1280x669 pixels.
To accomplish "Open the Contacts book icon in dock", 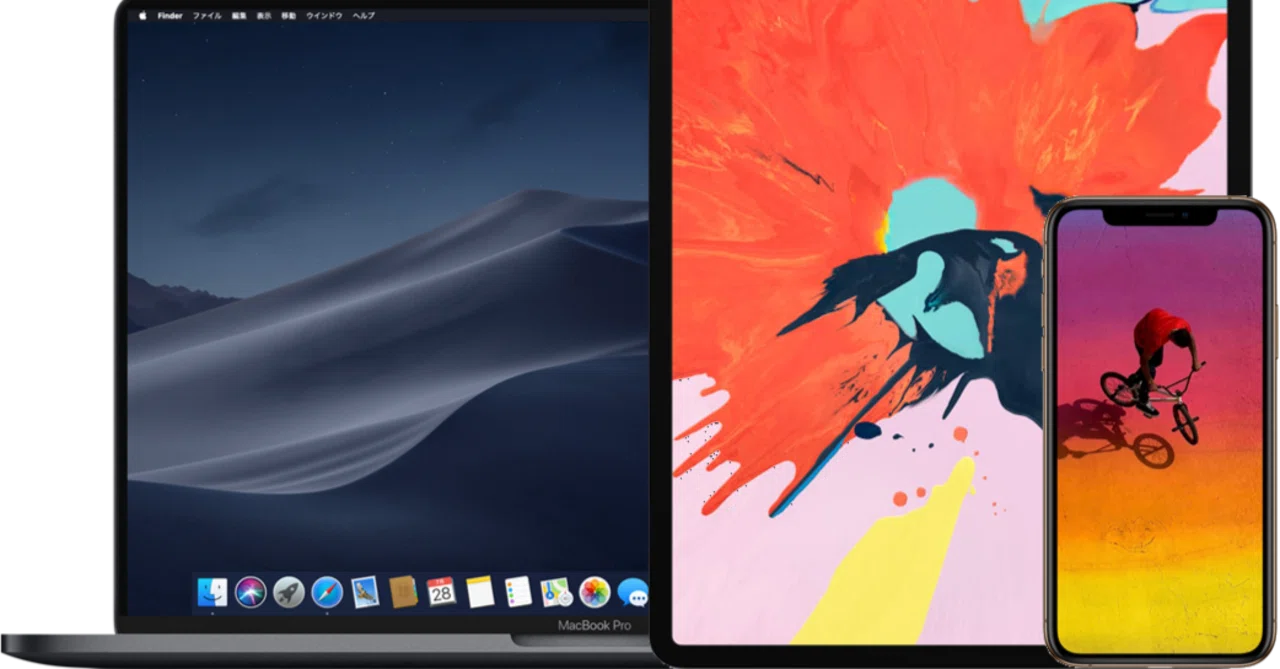I will point(403,592).
